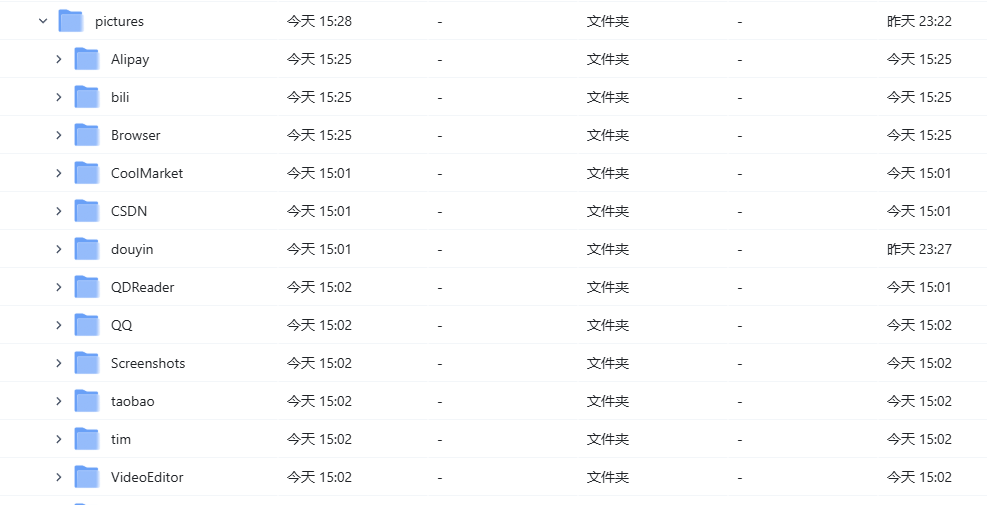
Task: Click the CoolMarket folder icon
Action: tap(87, 173)
